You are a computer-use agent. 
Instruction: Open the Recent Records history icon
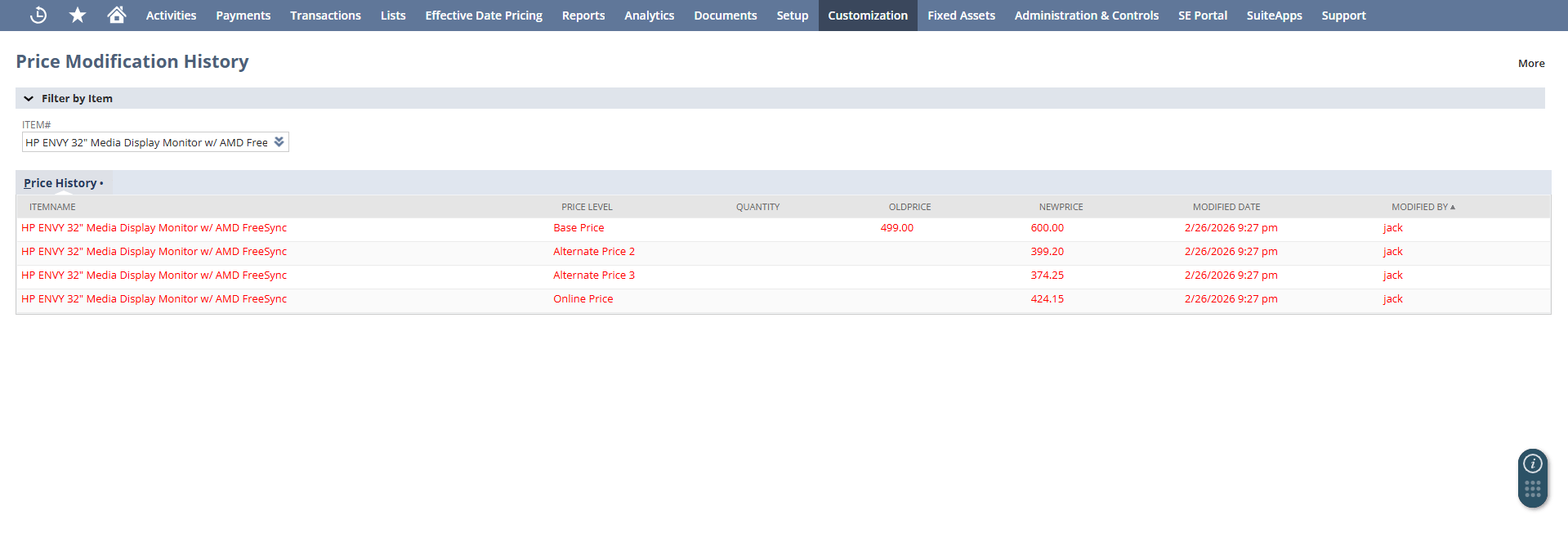pyautogui.click(x=38, y=15)
